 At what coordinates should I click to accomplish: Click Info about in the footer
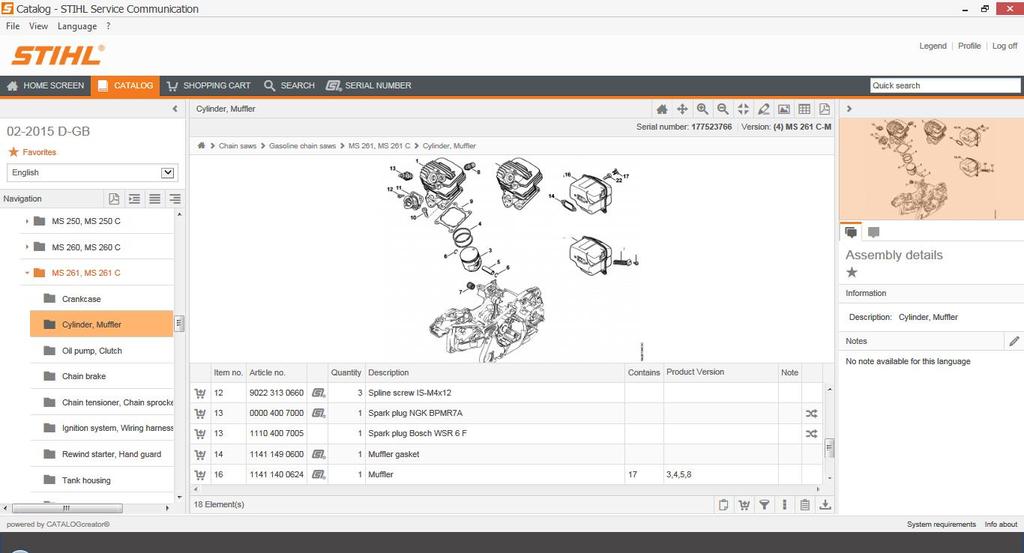coord(1000,524)
